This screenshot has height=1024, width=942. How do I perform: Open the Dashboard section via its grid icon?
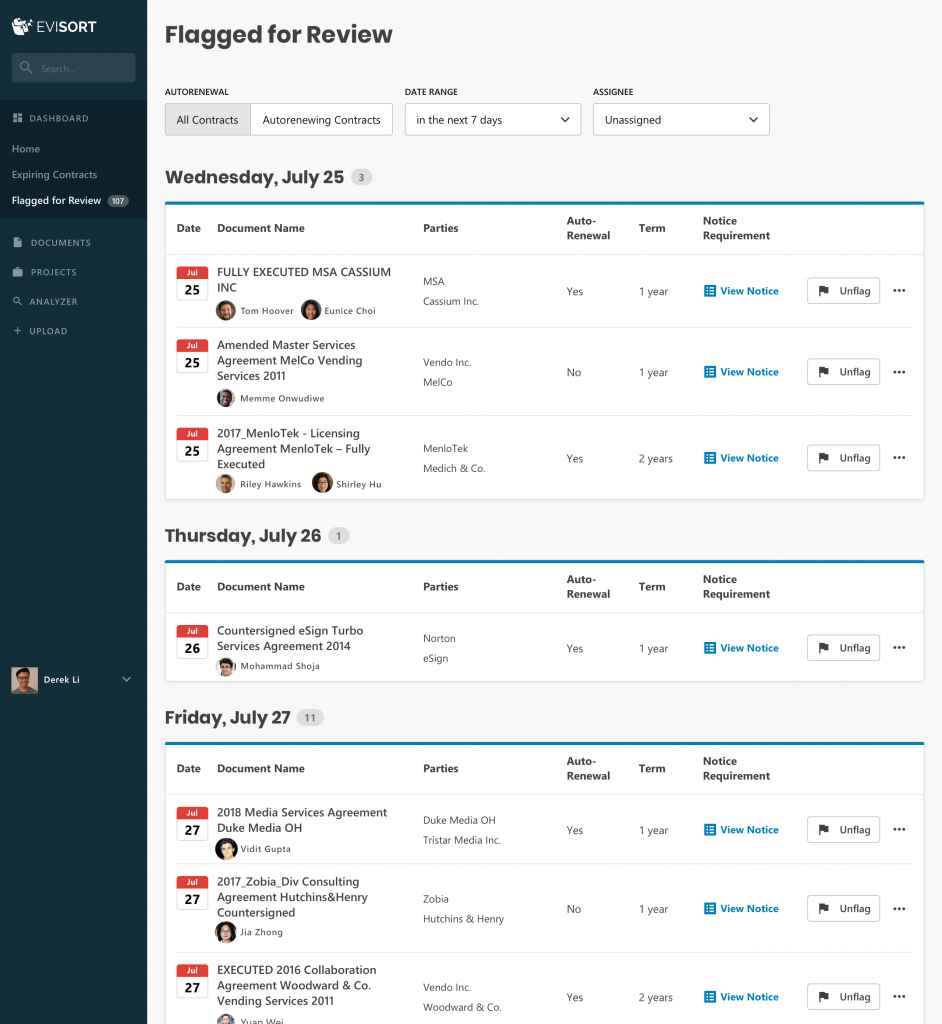[19, 118]
